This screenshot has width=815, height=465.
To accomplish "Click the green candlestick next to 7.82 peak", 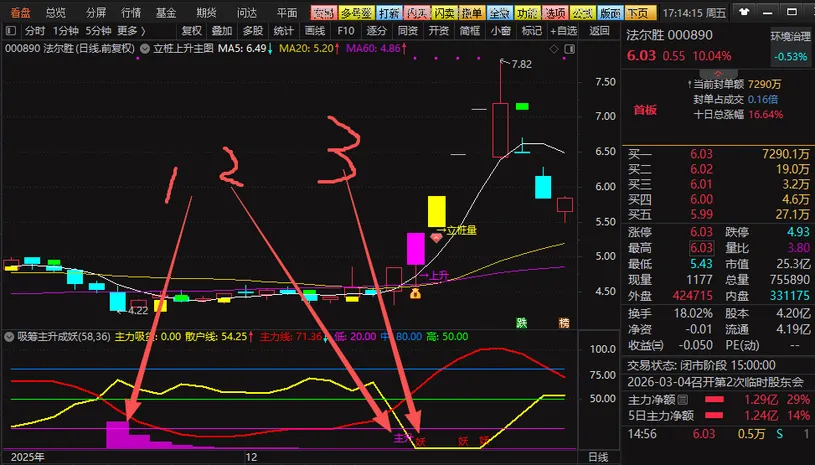I will coord(522,106).
